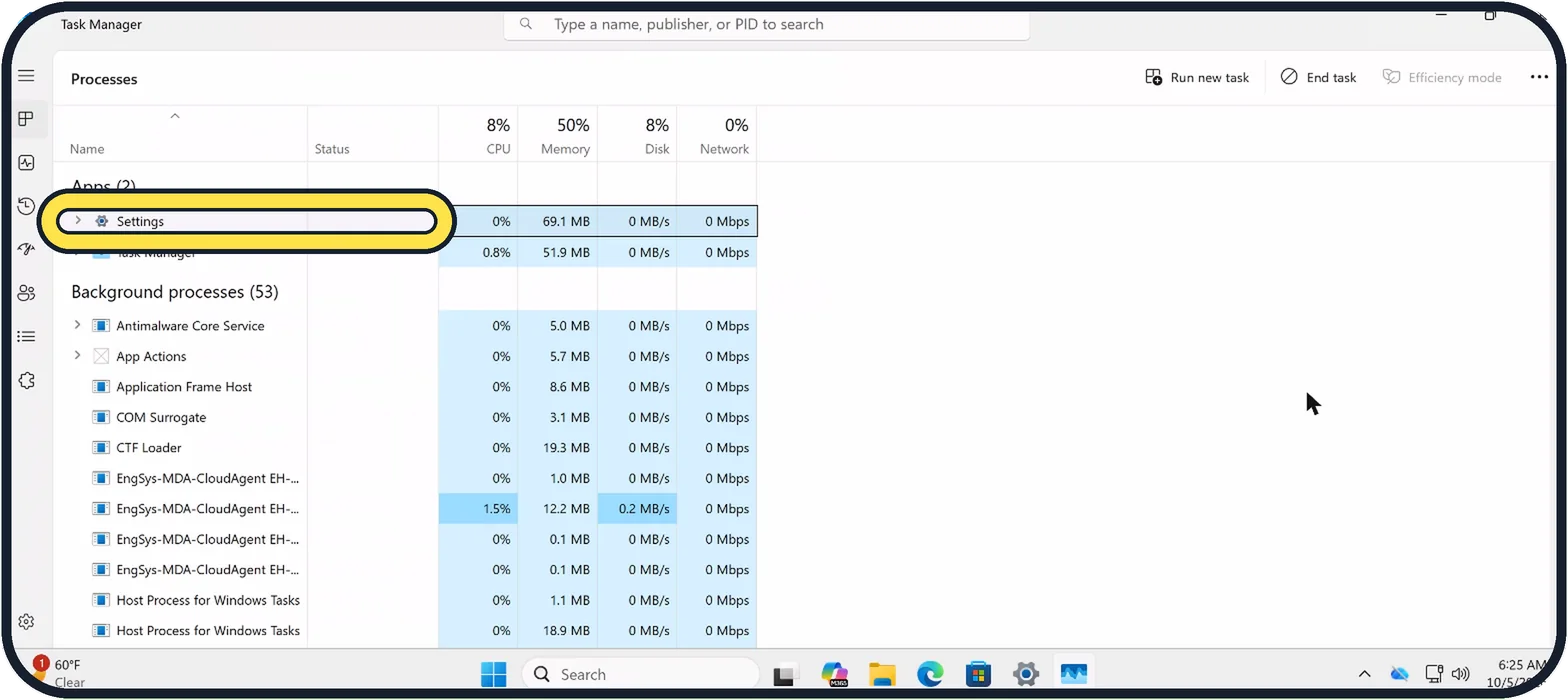Click the 0.2 MB/s disk cell
Screen dimensions: 1568x700
637,509
